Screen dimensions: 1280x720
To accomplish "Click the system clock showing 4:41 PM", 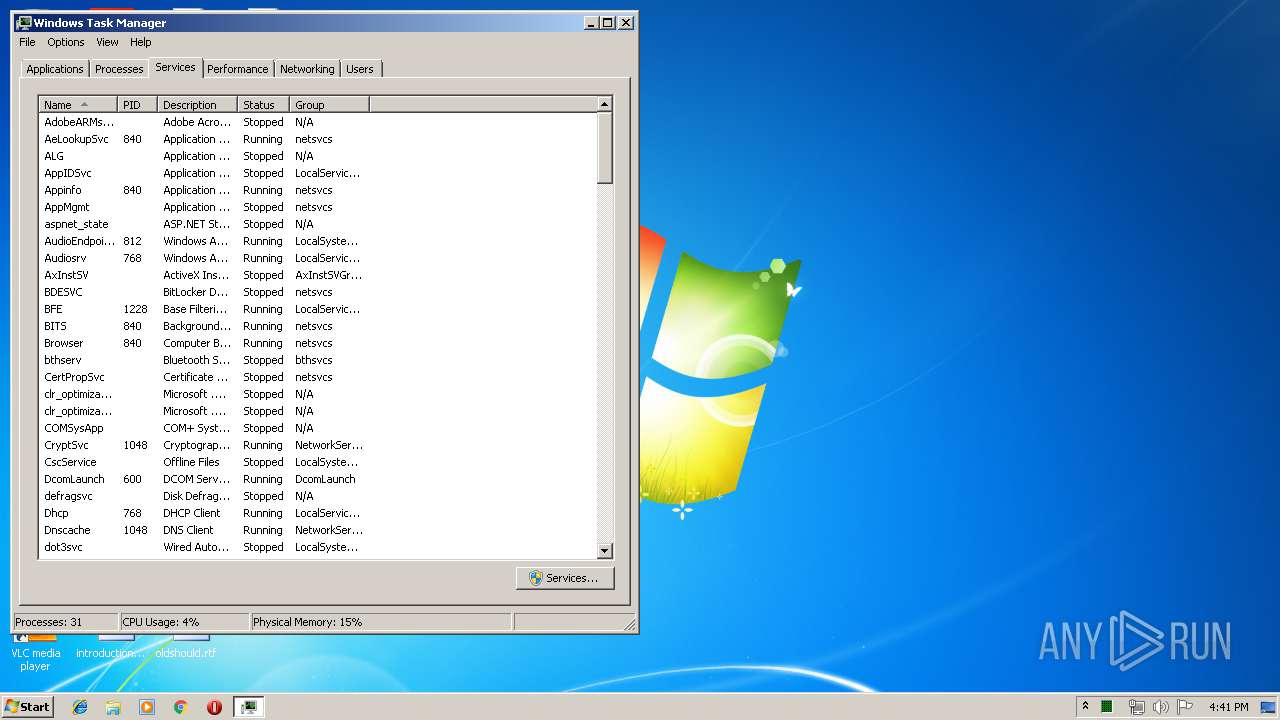I will pos(1228,707).
